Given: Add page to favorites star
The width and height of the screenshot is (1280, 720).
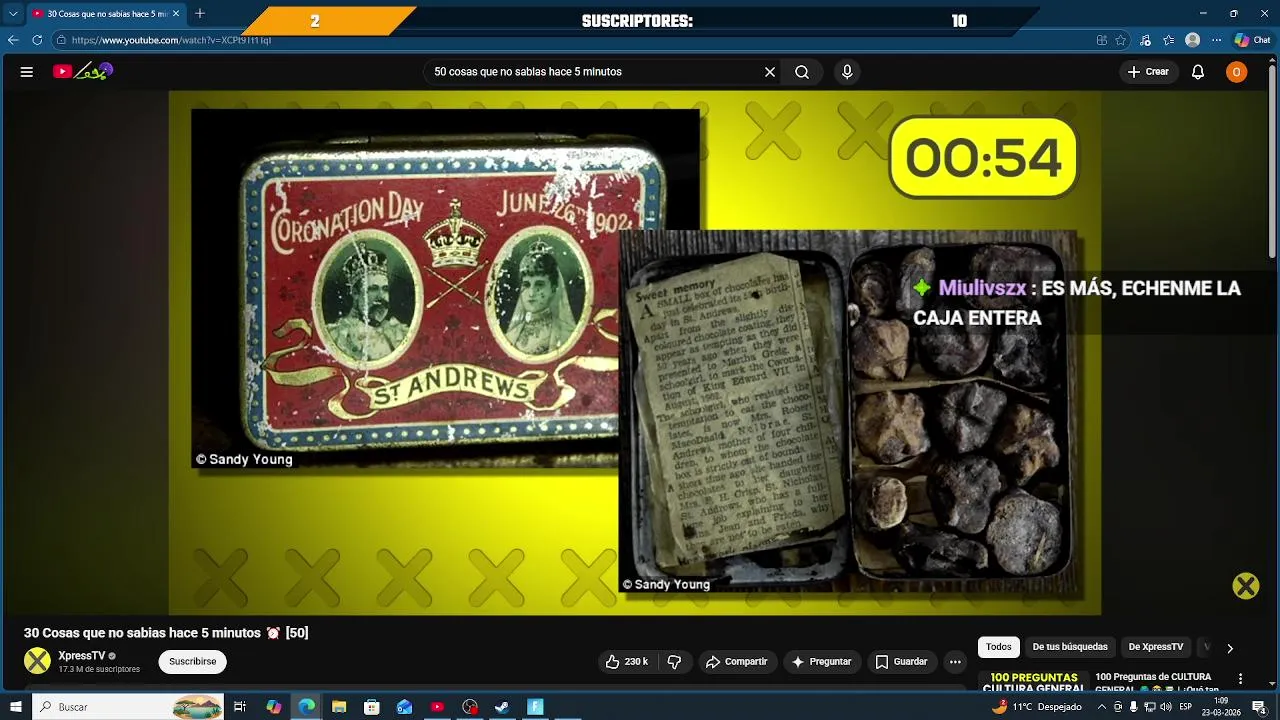Looking at the screenshot, I should pos(1121,40).
